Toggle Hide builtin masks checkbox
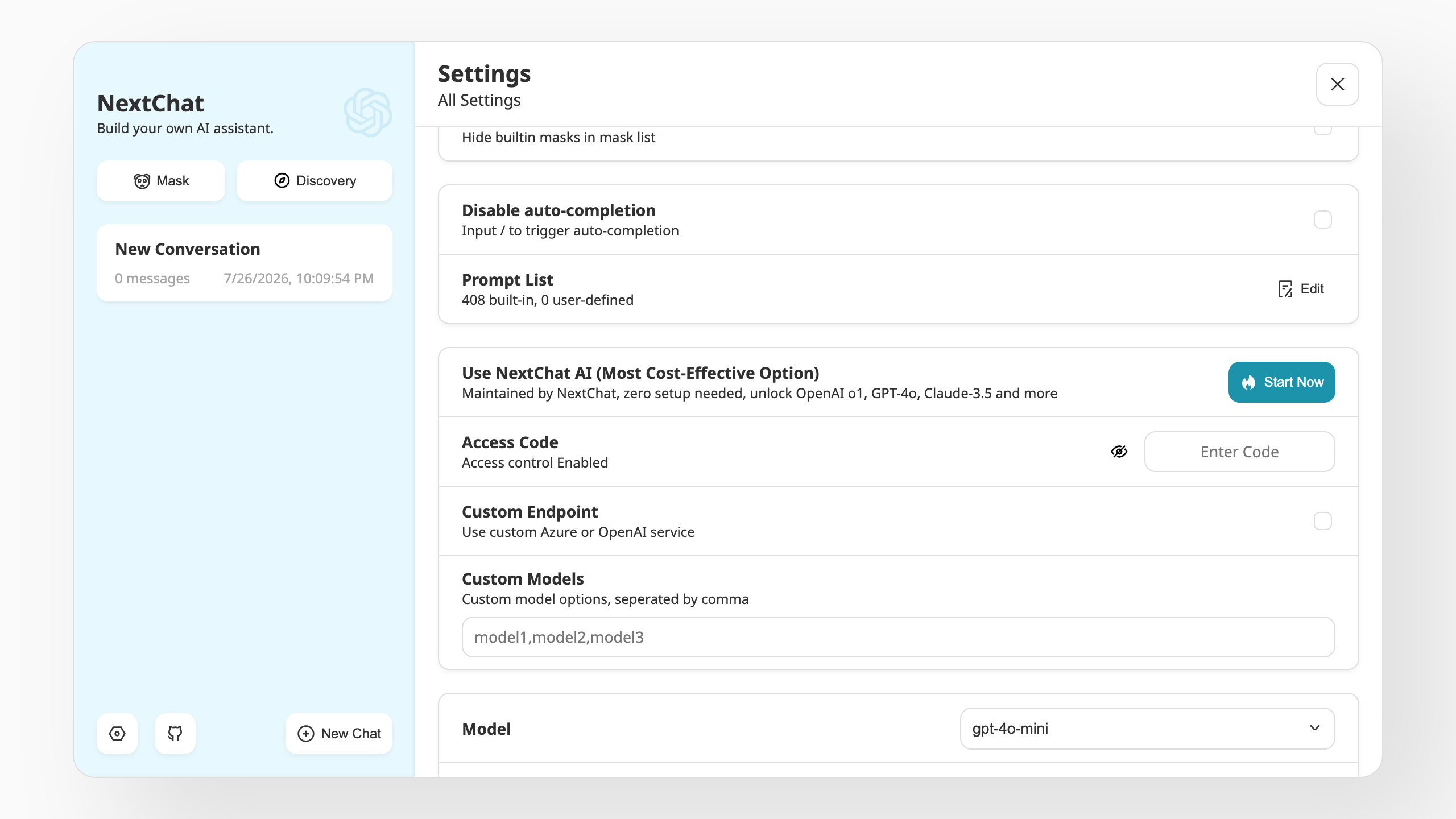This screenshot has width=1456, height=819. [x=1323, y=131]
